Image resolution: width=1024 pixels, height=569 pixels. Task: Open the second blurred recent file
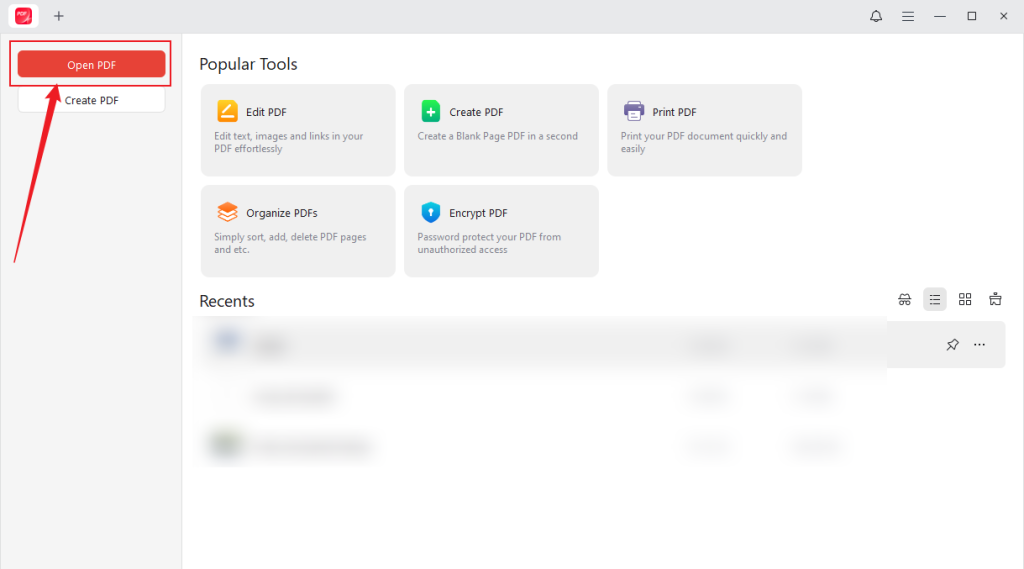tap(295, 396)
